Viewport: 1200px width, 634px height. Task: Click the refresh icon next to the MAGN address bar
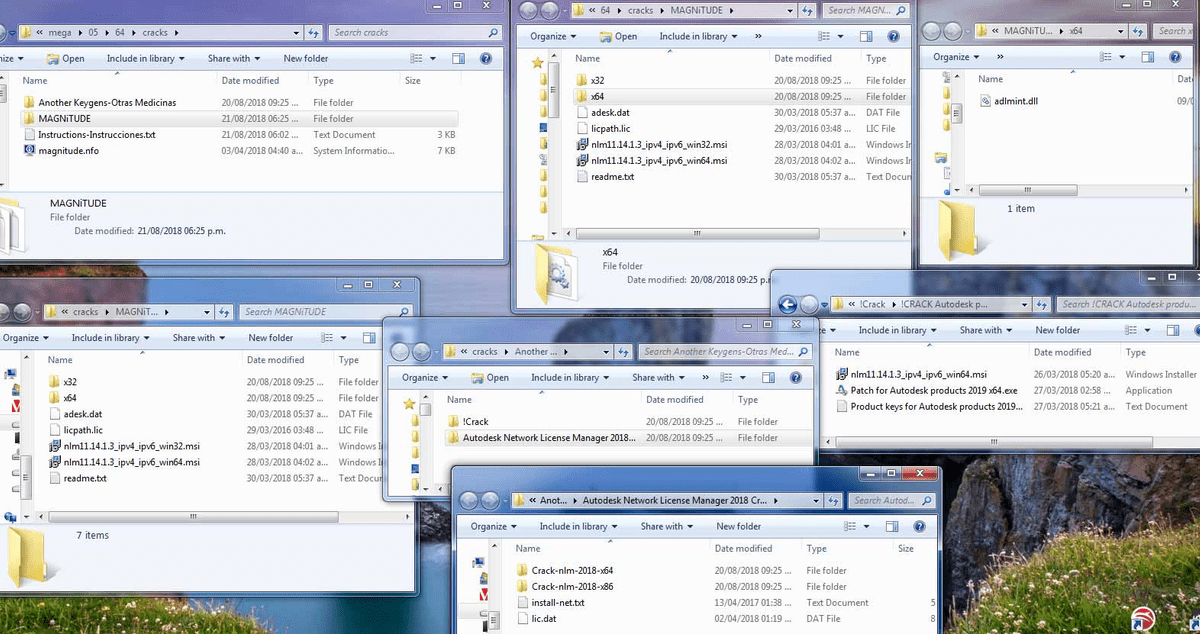808,11
